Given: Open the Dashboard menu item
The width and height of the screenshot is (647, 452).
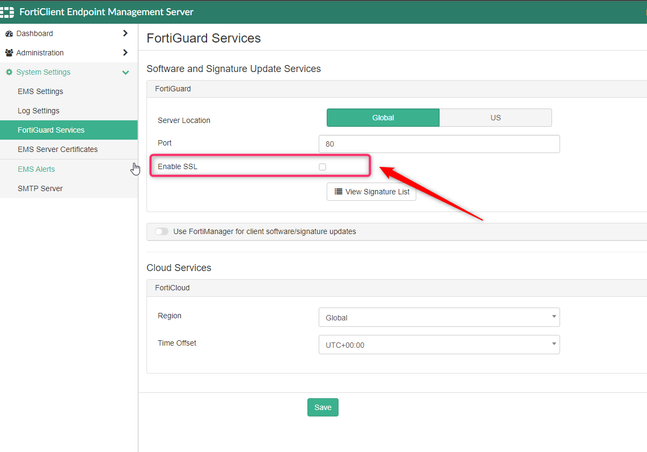Looking at the screenshot, I should coord(68,33).
